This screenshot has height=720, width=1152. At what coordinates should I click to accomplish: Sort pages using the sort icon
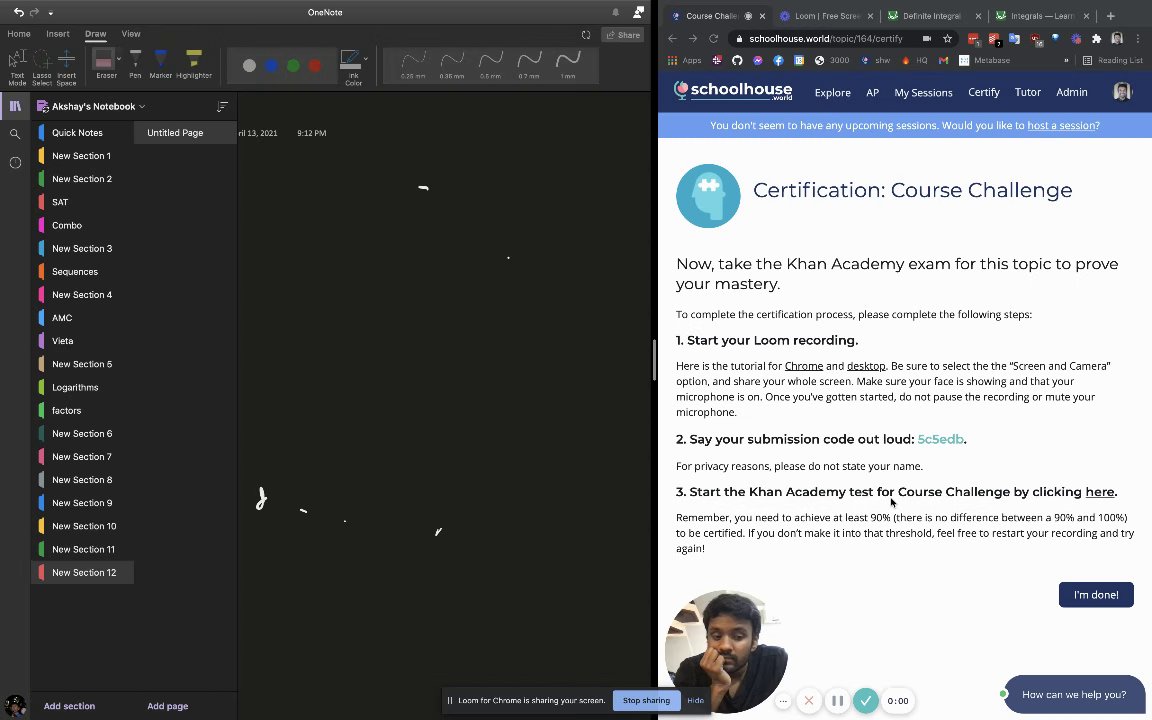coord(222,107)
